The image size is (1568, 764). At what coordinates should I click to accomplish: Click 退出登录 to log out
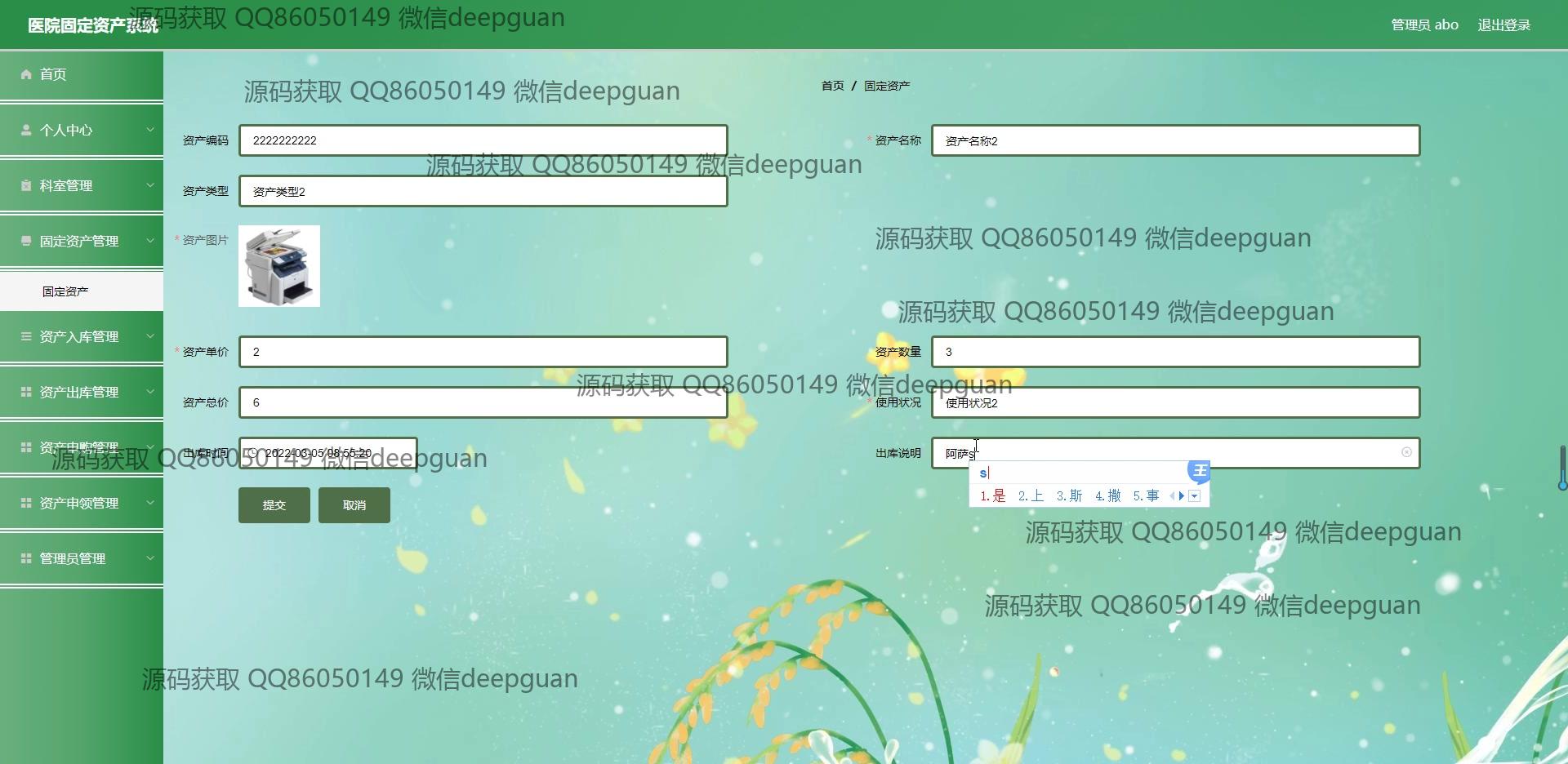[x=1503, y=25]
